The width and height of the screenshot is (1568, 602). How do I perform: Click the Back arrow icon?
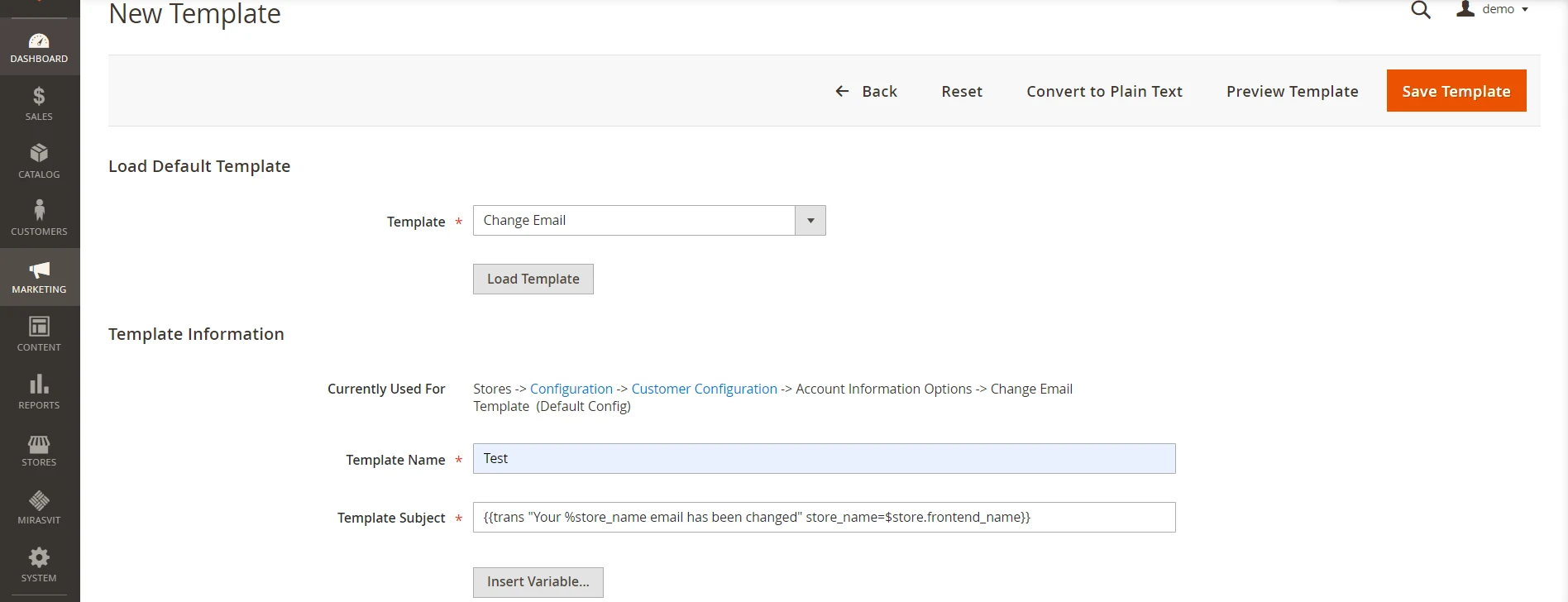842,91
